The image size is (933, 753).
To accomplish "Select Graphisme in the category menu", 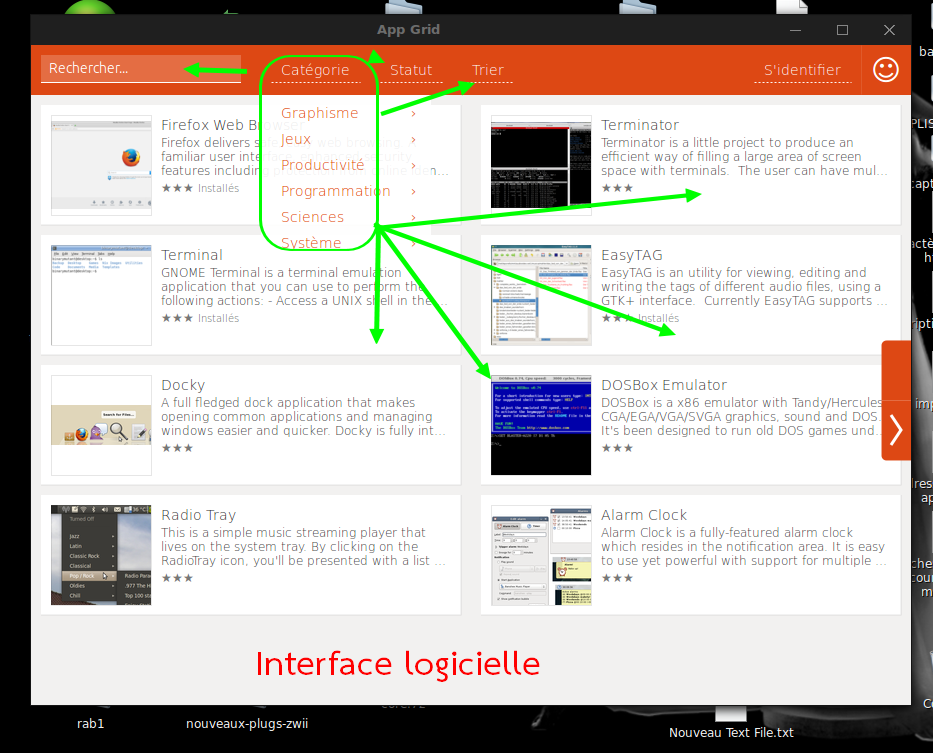I will 319,113.
